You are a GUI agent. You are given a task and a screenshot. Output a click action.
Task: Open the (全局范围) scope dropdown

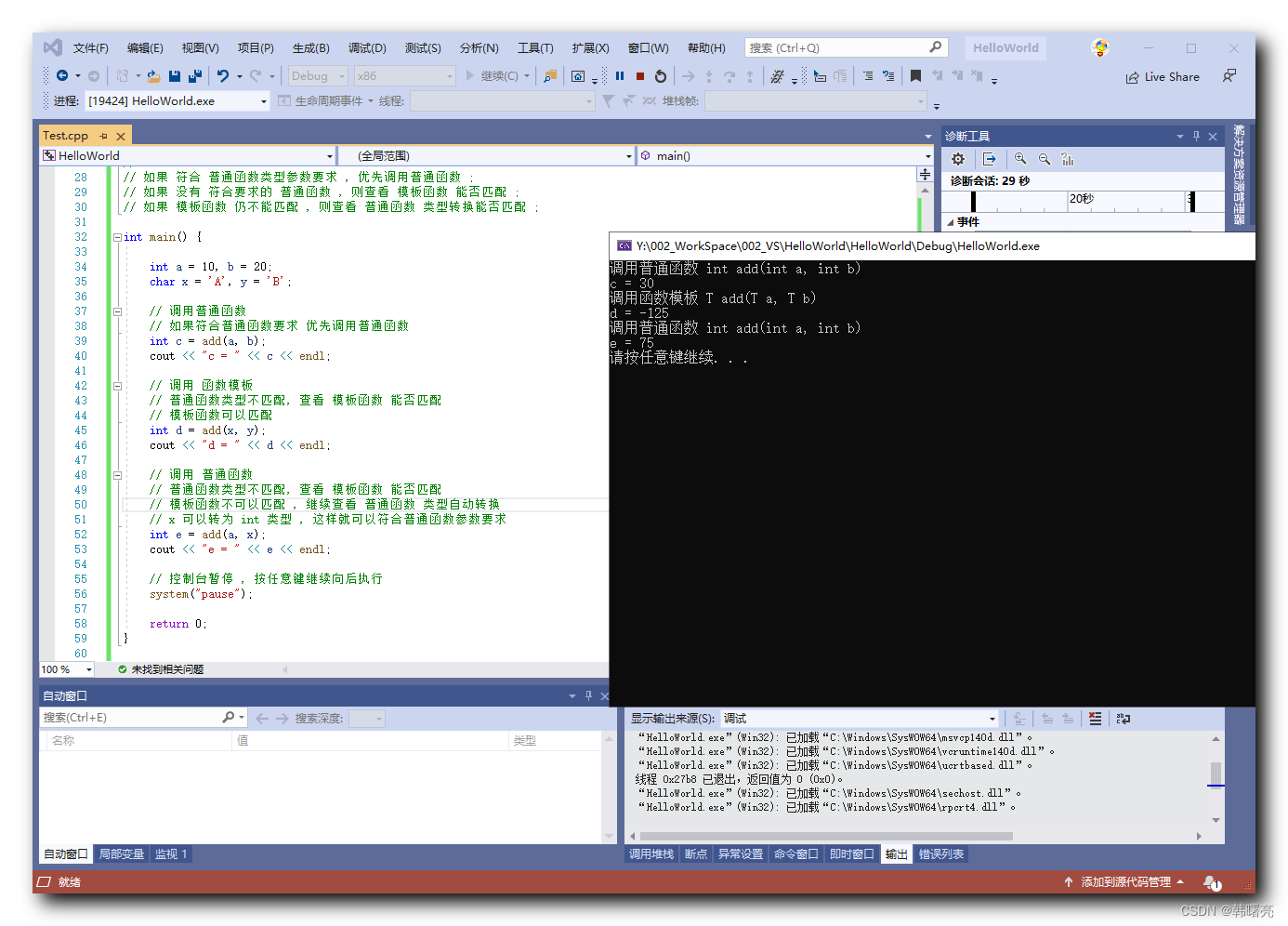click(x=487, y=155)
